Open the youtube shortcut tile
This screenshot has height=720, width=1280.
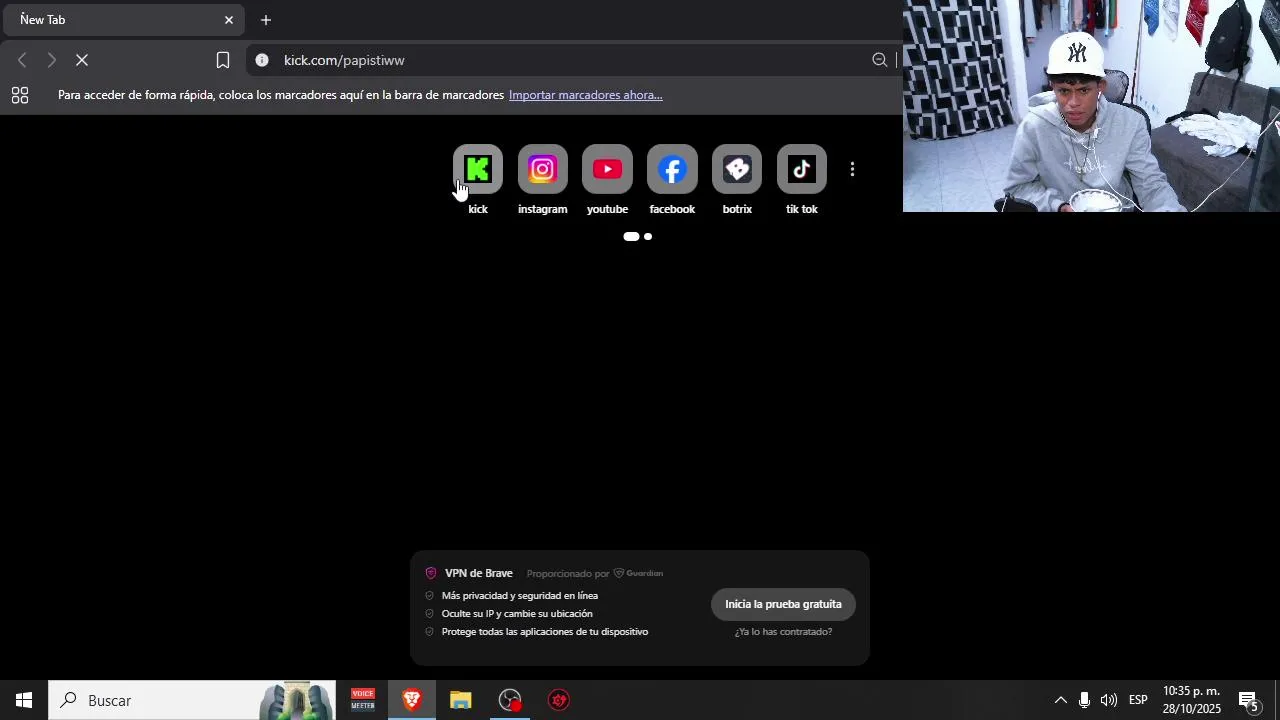607,170
